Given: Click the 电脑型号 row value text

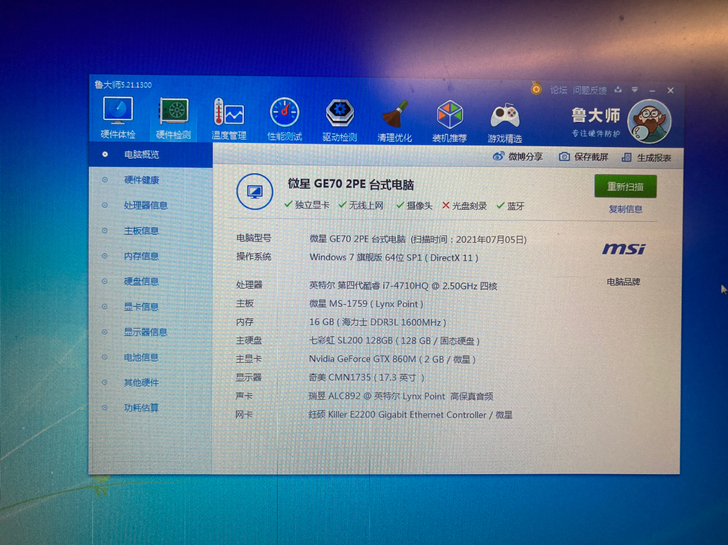Looking at the screenshot, I should (x=418, y=240).
